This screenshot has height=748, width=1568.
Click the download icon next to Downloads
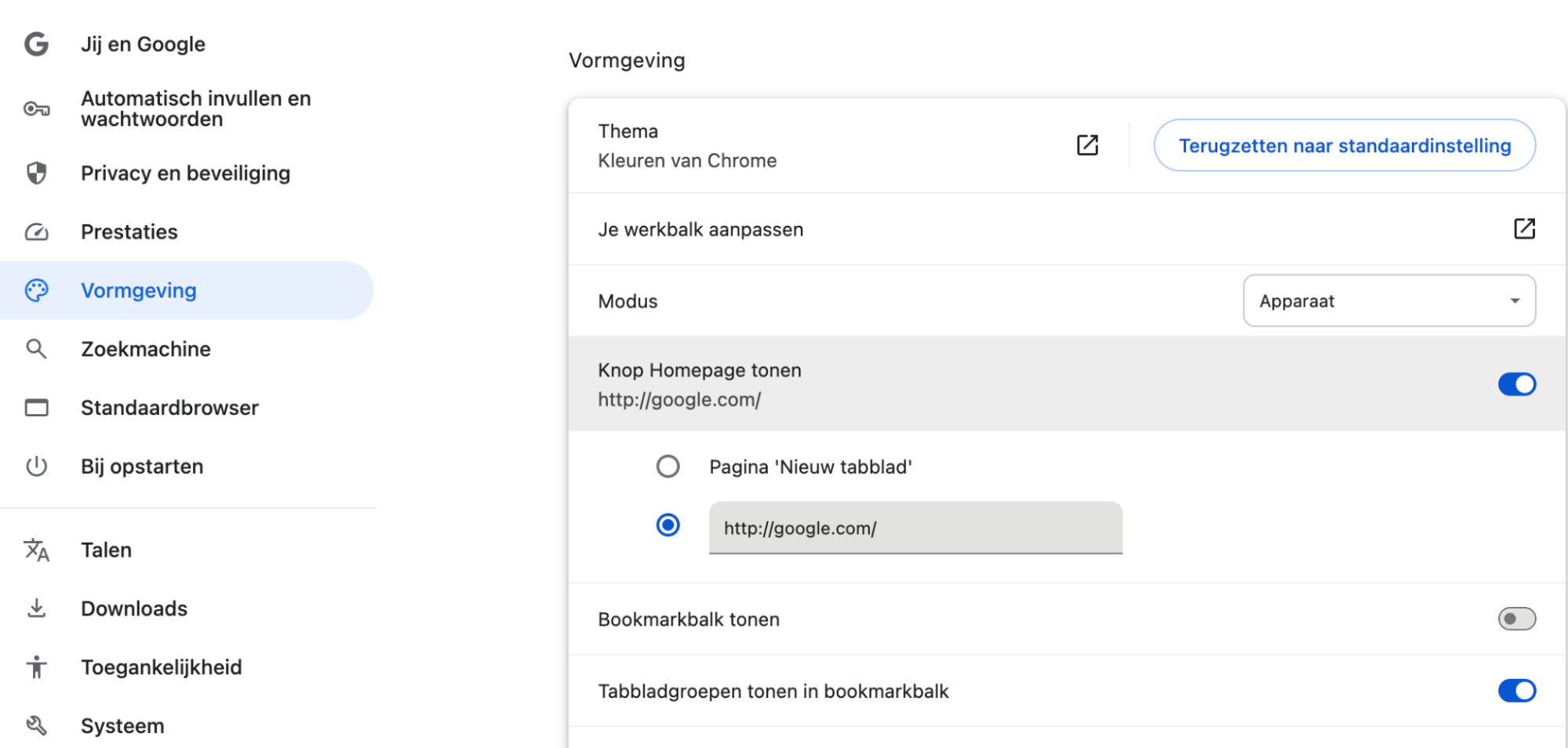(36, 608)
